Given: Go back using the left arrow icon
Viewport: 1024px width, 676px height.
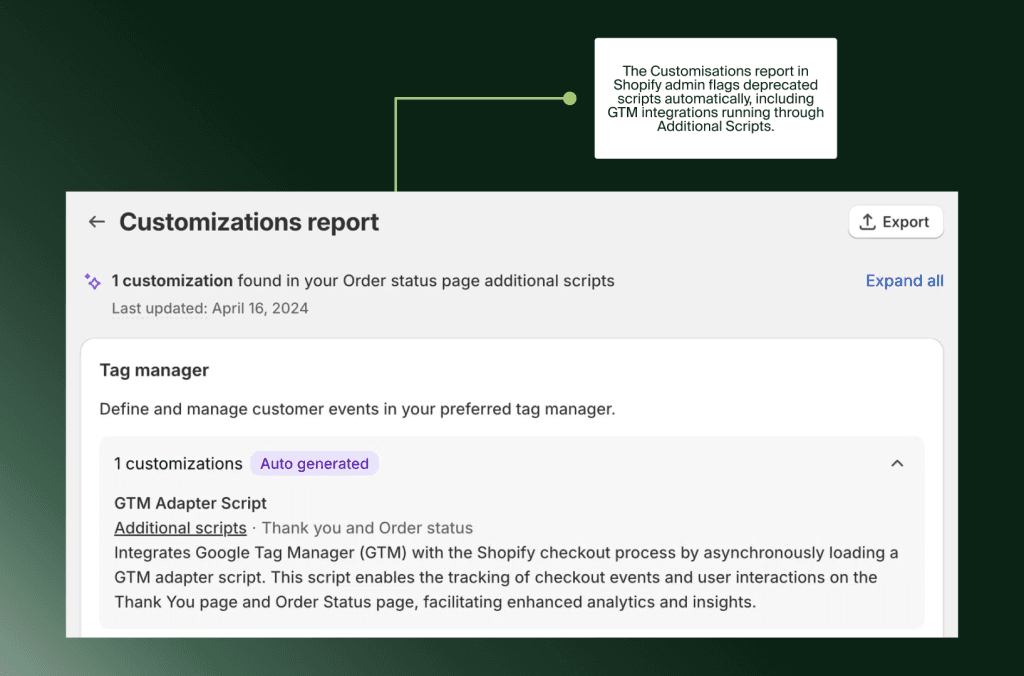Looking at the screenshot, I should click(97, 222).
